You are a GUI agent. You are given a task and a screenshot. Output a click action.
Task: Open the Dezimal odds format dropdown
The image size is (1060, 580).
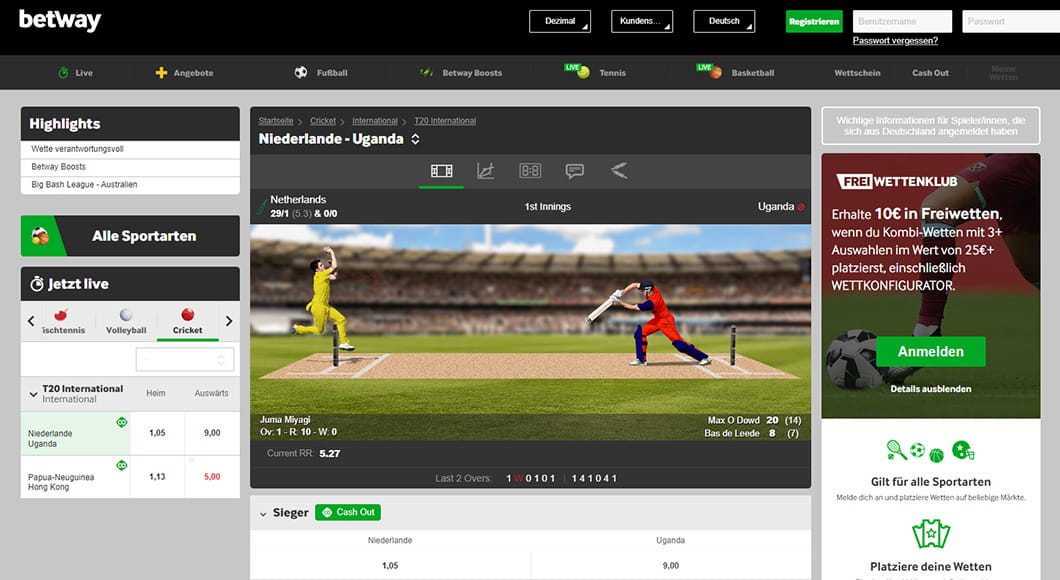coord(560,21)
